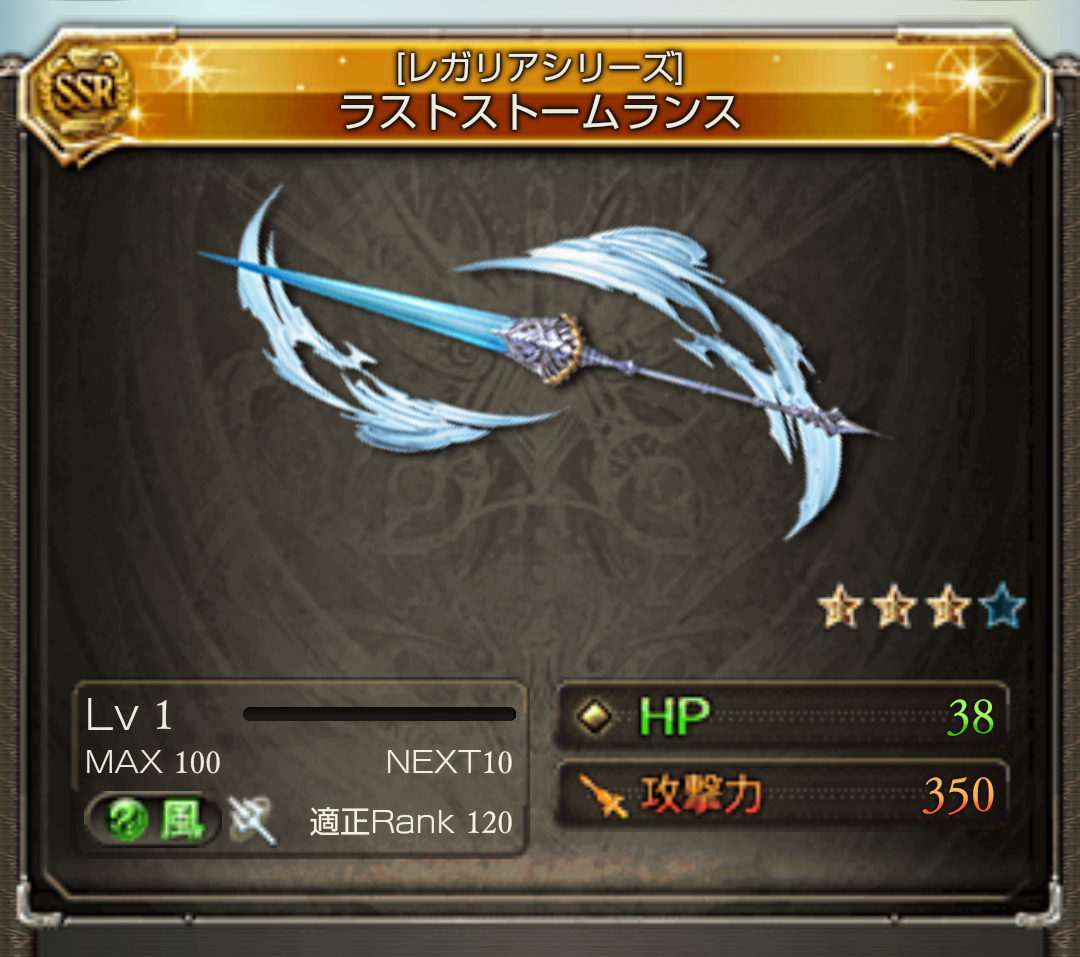Click the attack value 350
The height and width of the screenshot is (957, 1080).
point(959,795)
